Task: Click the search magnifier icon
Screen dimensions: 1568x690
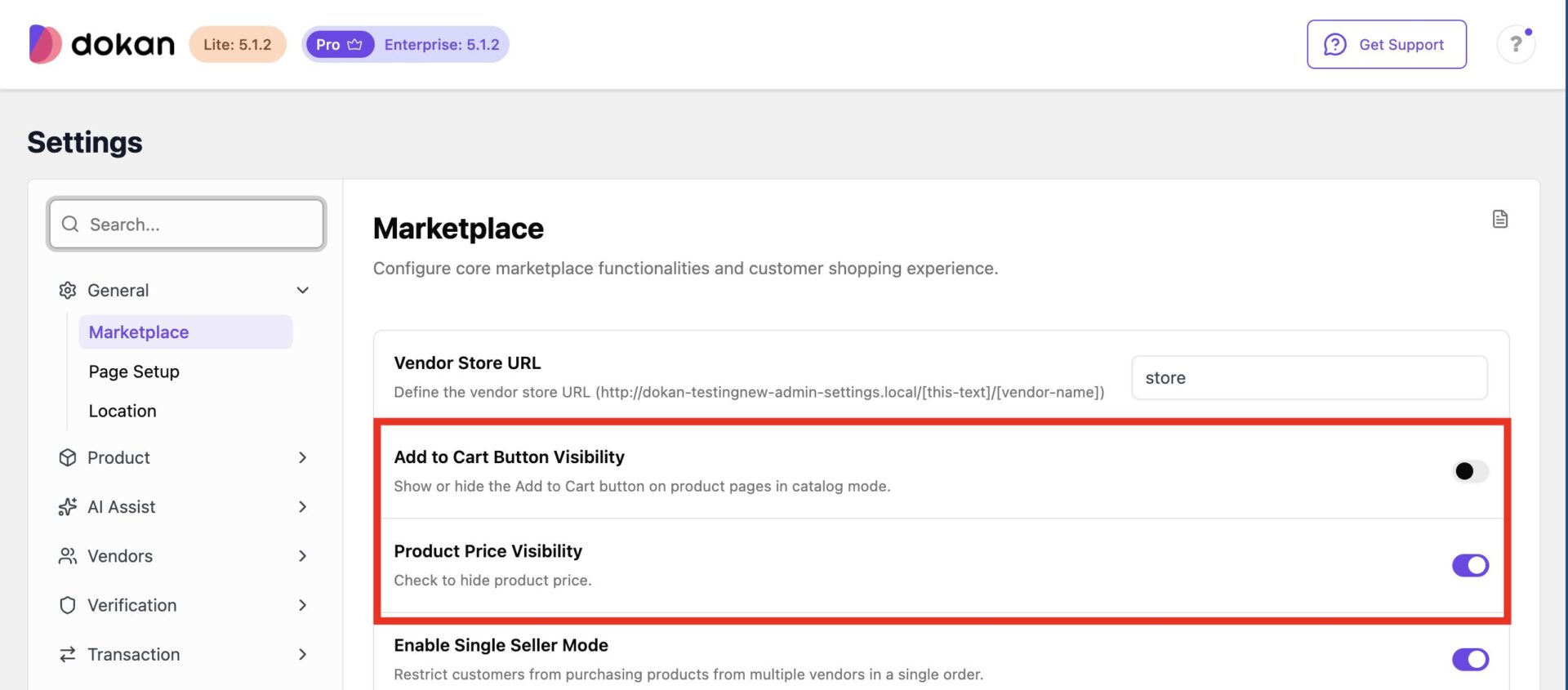Action: coord(70,224)
